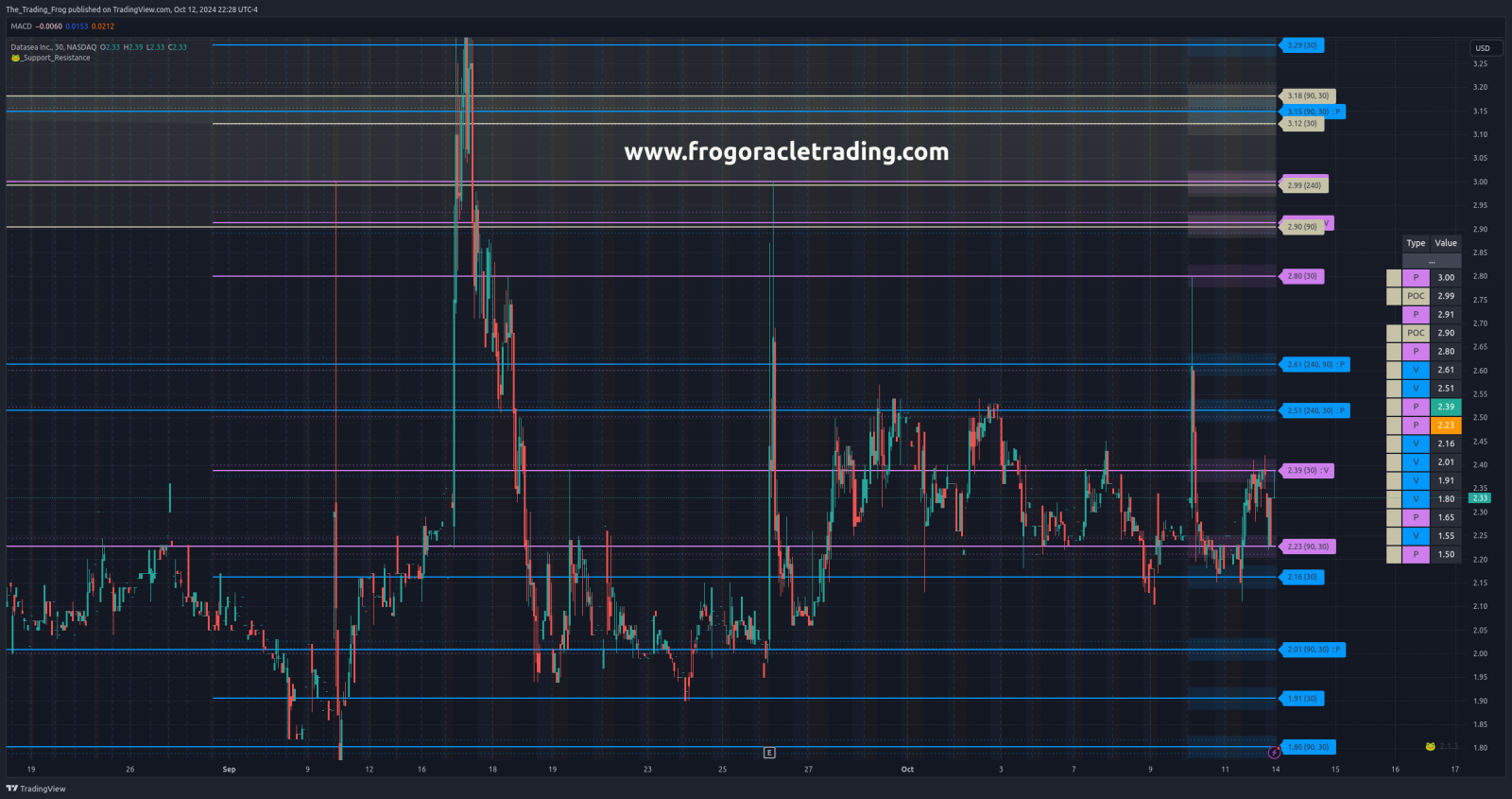Select the 2.39 (30) : V level label
Viewport: 1512px width, 799px height.
click(1308, 470)
